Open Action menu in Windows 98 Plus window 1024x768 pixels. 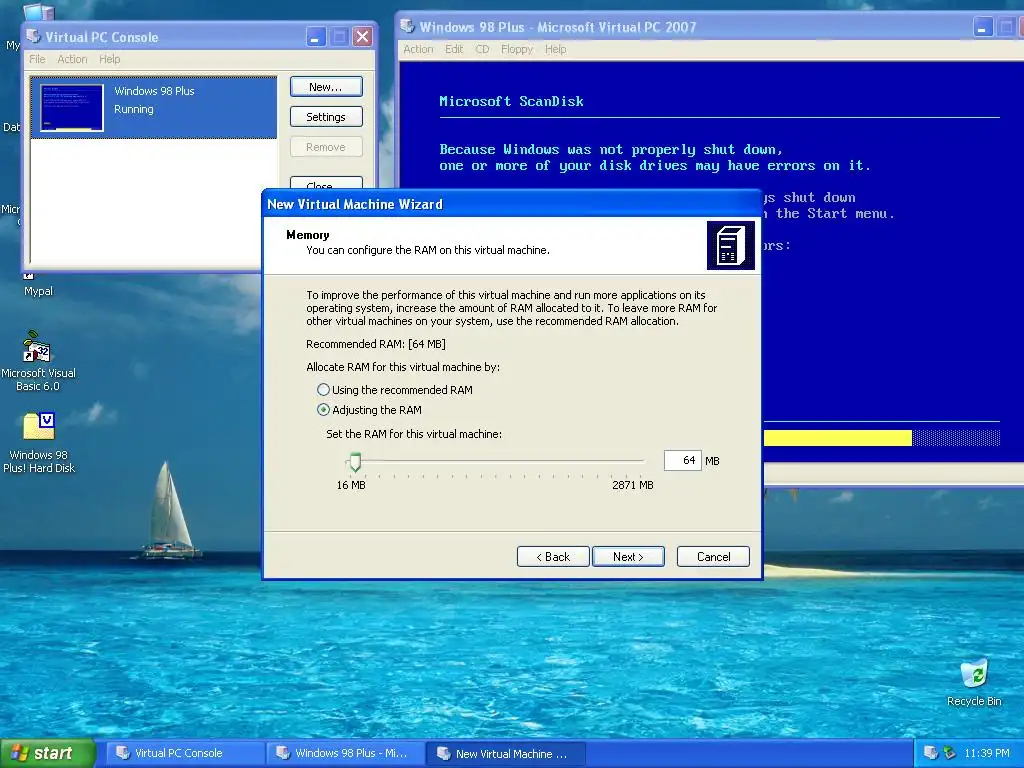(x=418, y=49)
